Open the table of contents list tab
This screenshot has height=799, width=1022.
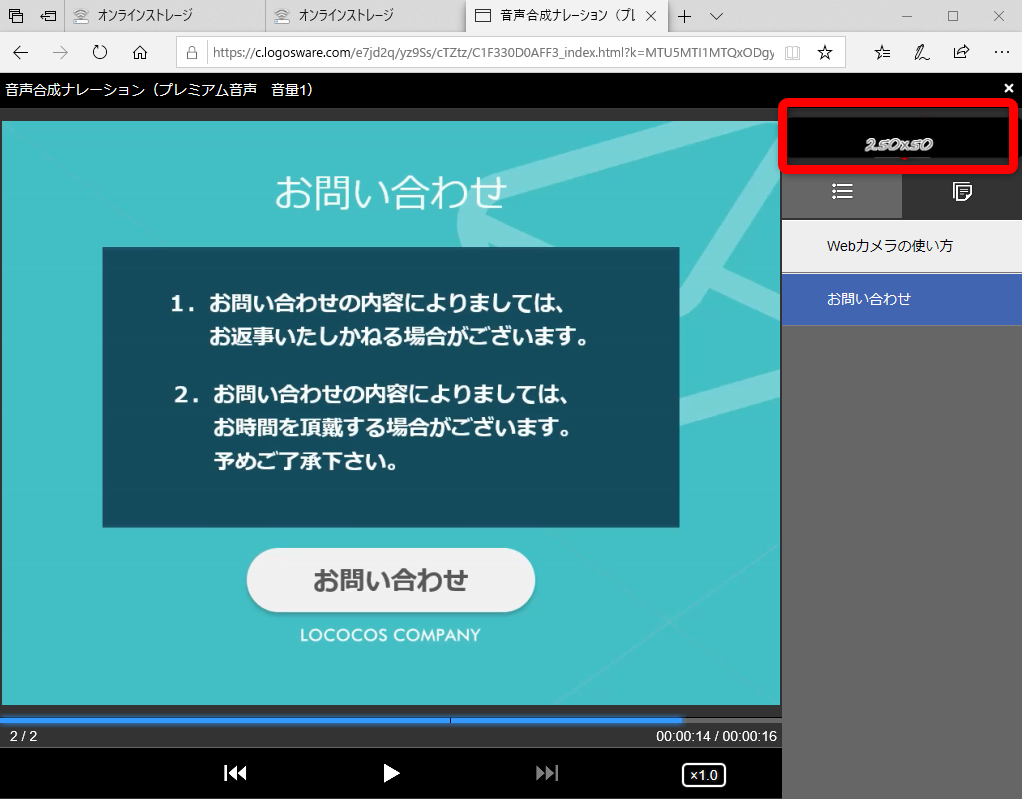(842, 191)
